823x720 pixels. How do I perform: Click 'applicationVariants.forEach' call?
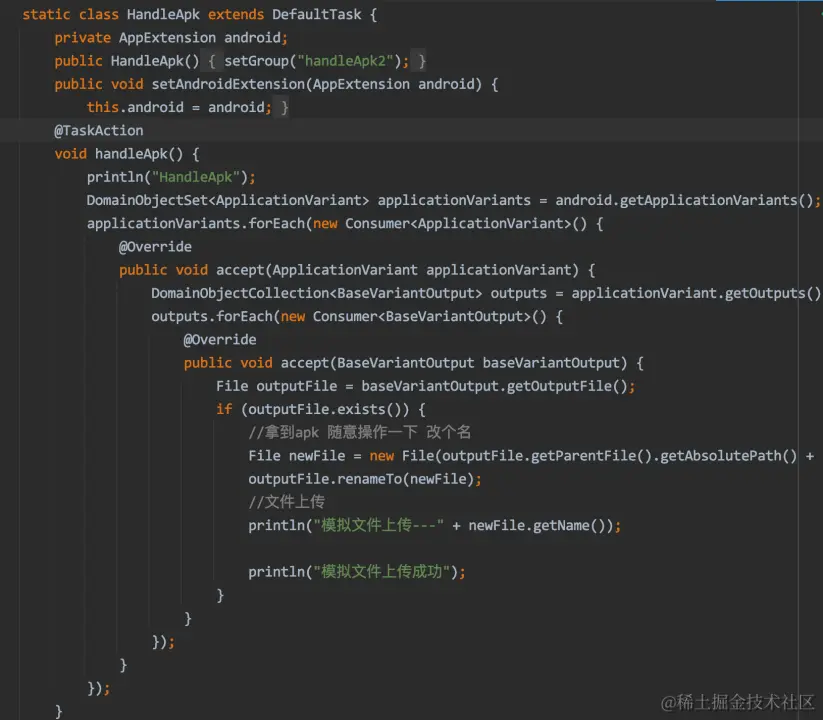click(x=196, y=224)
